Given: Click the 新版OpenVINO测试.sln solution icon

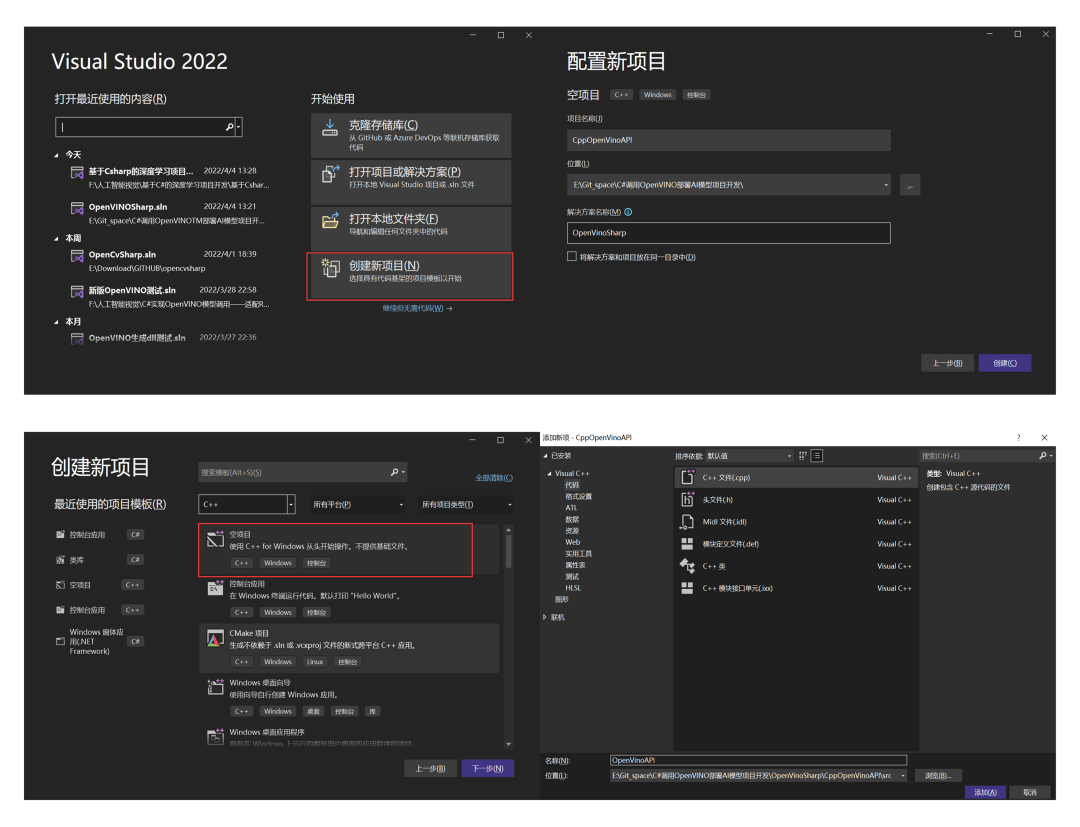Looking at the screenshot, I should 77,291.
